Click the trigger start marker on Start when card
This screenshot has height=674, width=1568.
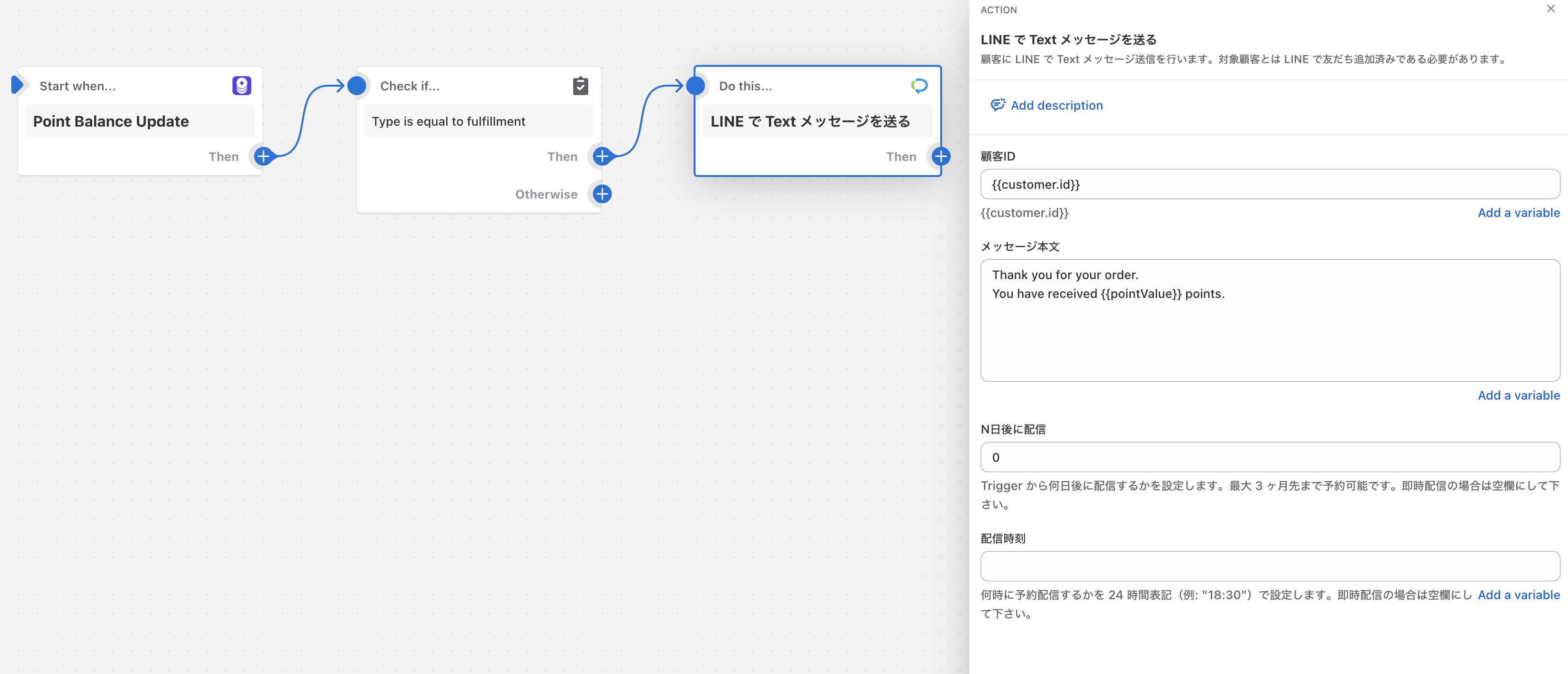tap(17, 85)
